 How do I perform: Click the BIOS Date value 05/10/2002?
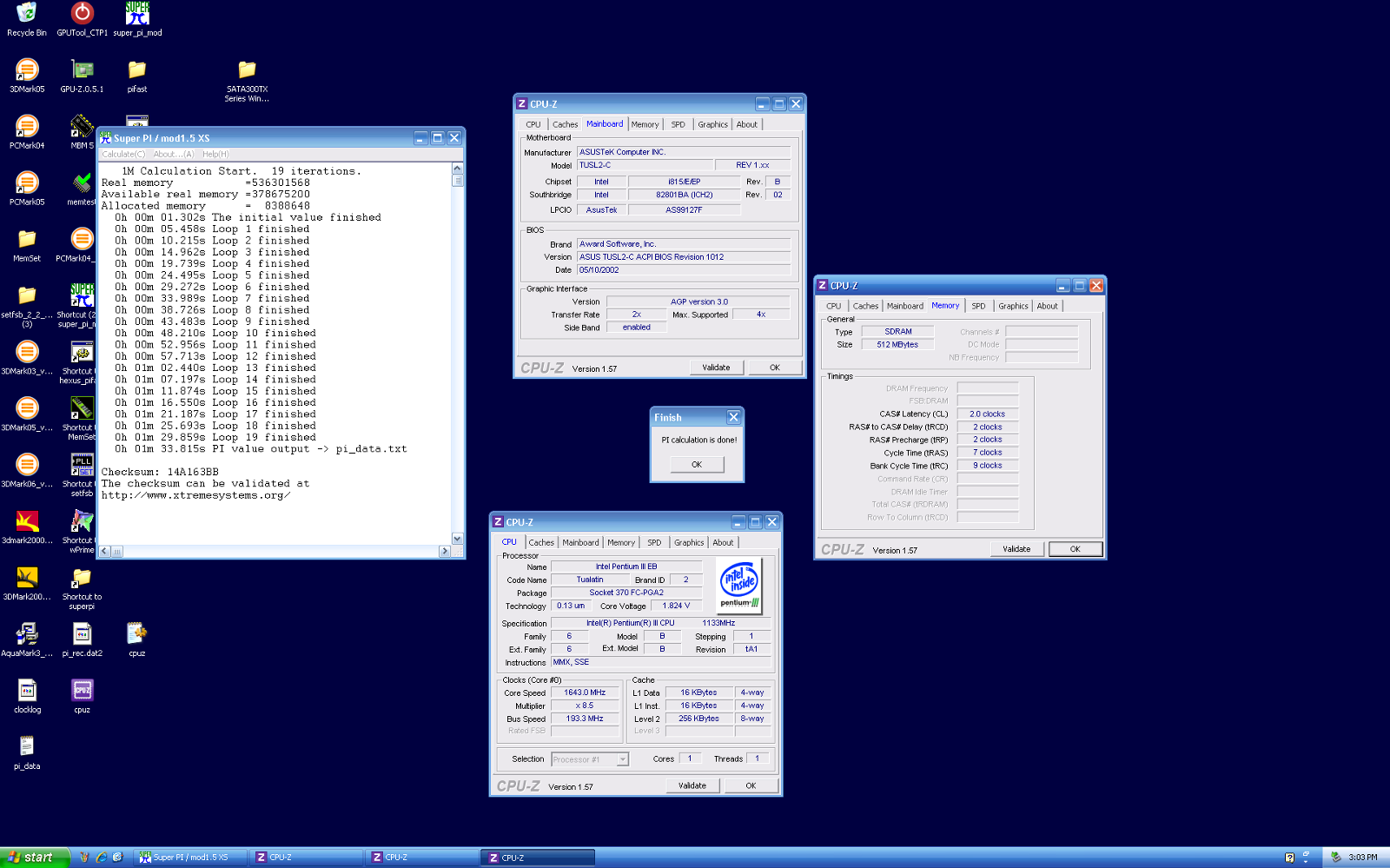point(684,270)
